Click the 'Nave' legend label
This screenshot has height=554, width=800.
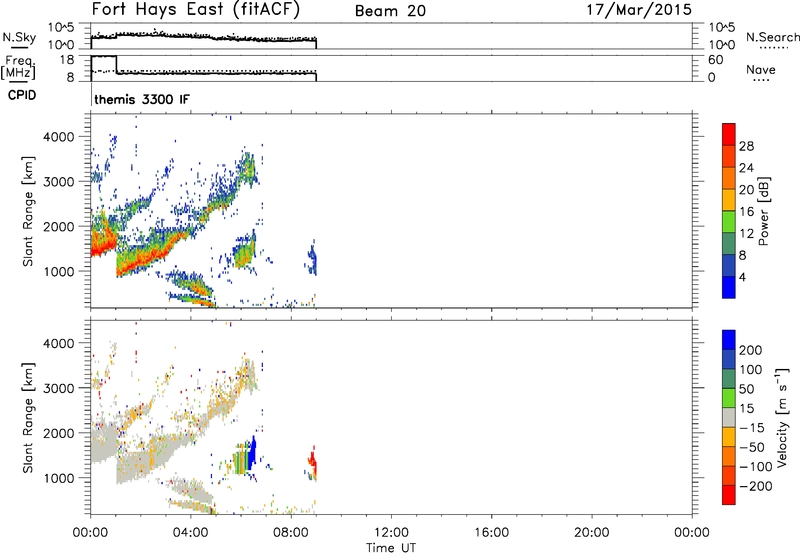point(760,70)
